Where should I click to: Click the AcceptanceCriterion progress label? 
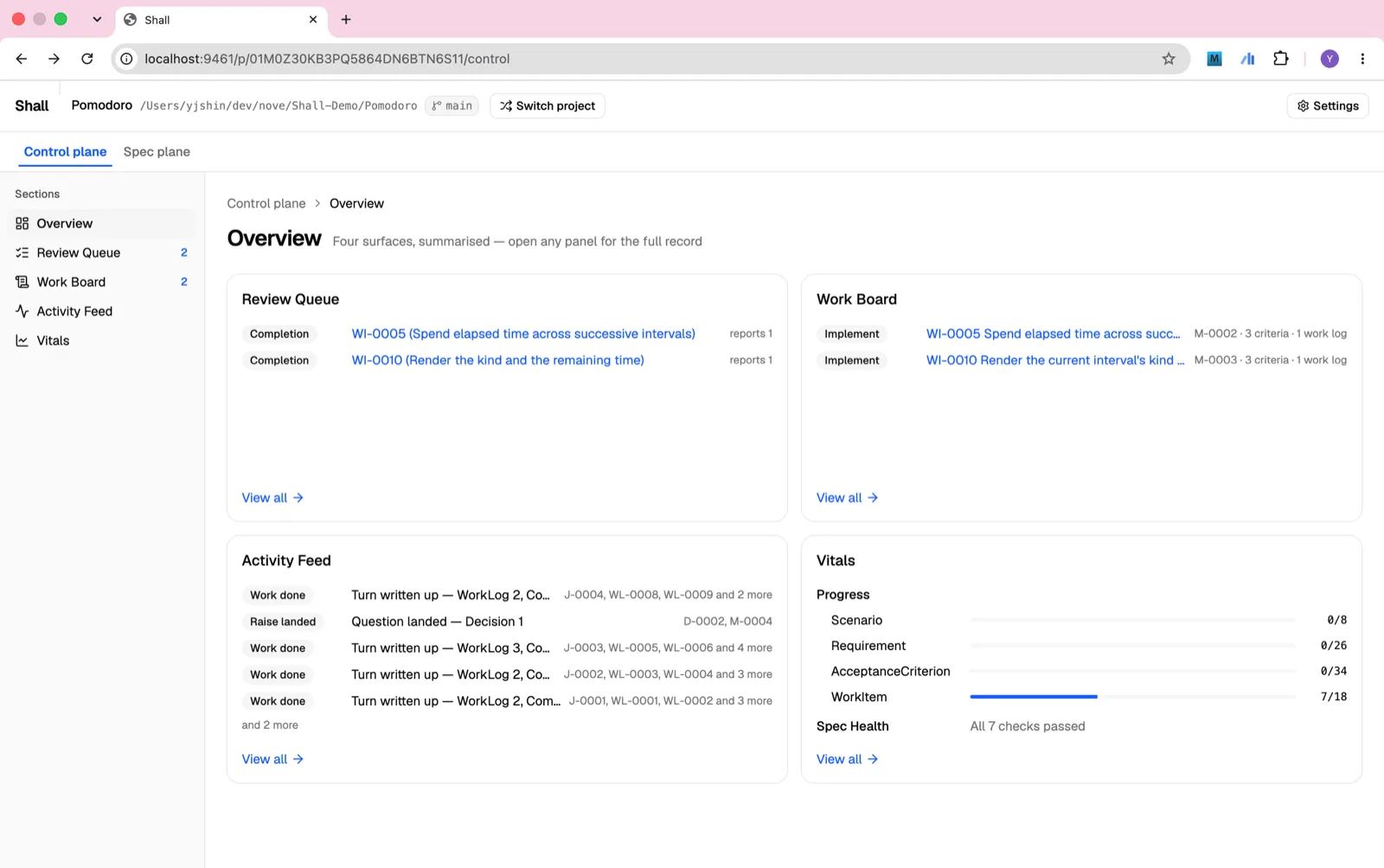pyautogui.click(x=890, y=671)
